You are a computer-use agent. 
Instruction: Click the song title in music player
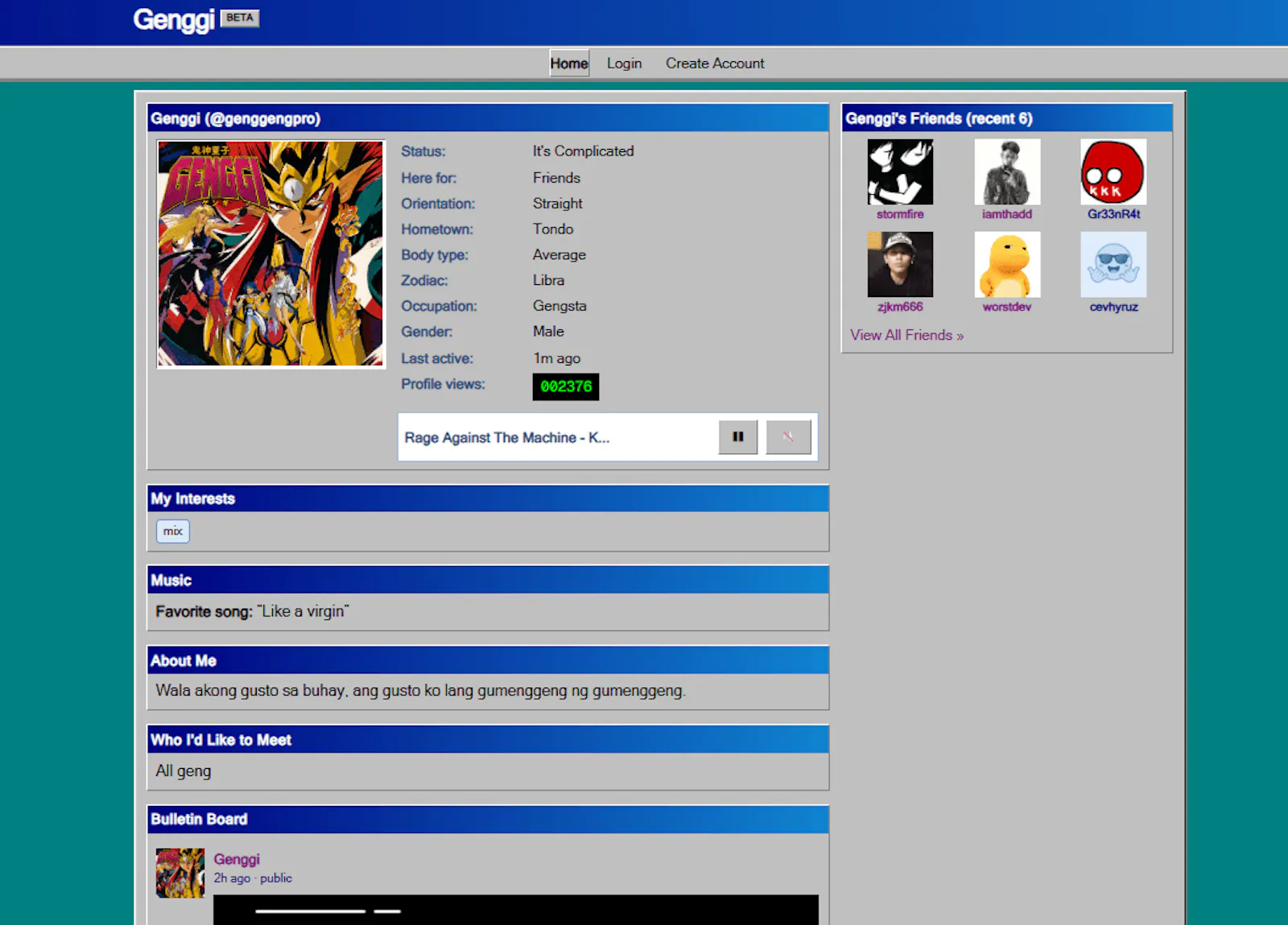[x=507, y=438]
